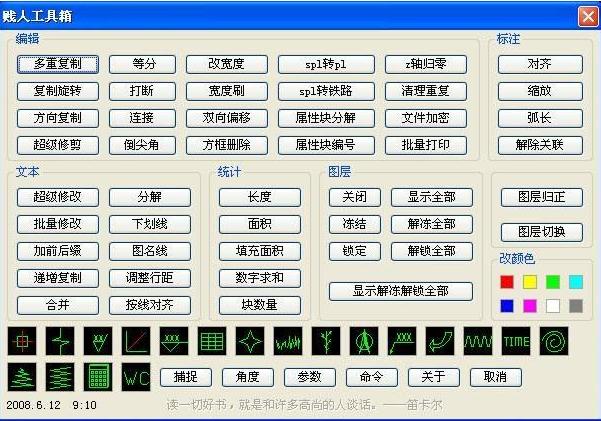Screen dimensions: 601x421
Task: Click the curved return arrow icon
Action: [x=440, y=342]
